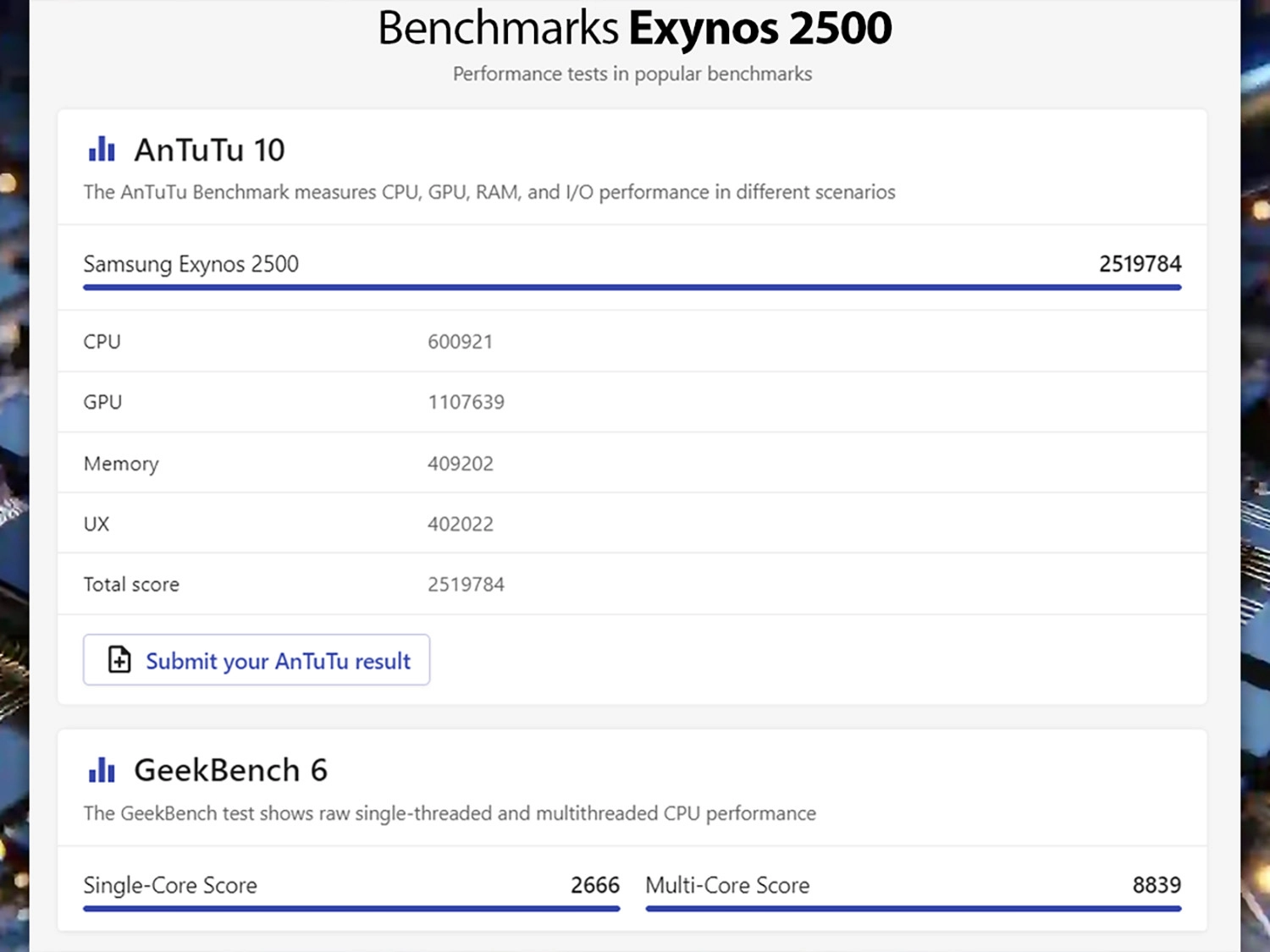
Task: Select single-core value 2666
Action: [x=595, y=885]
